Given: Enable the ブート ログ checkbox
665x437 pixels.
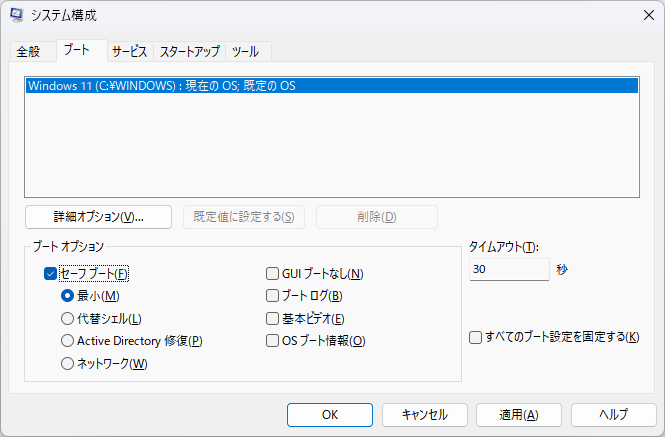Looking at the screenshot, I should click(272, 296).
